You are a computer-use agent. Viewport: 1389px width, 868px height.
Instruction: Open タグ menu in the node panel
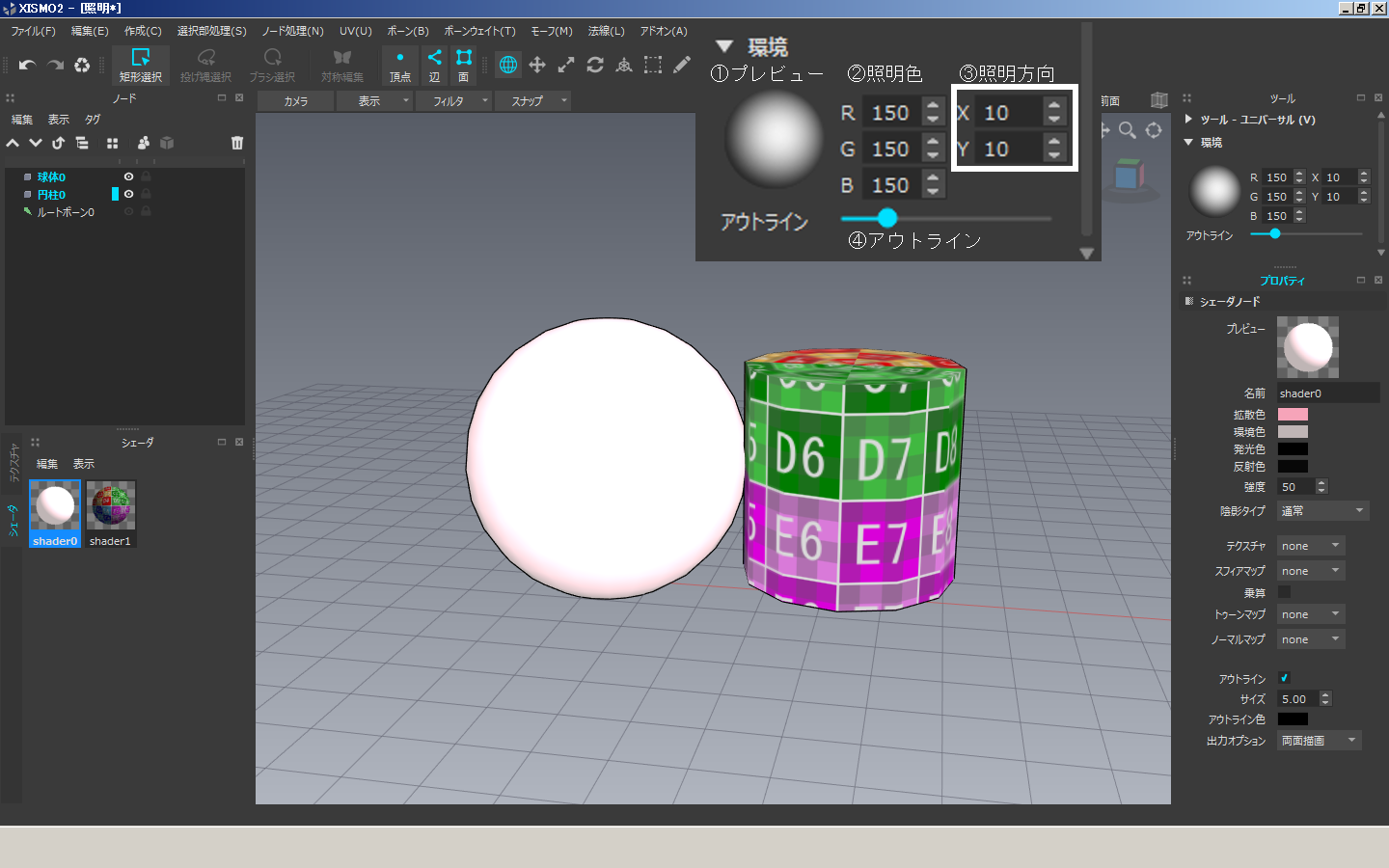point(93,120)
